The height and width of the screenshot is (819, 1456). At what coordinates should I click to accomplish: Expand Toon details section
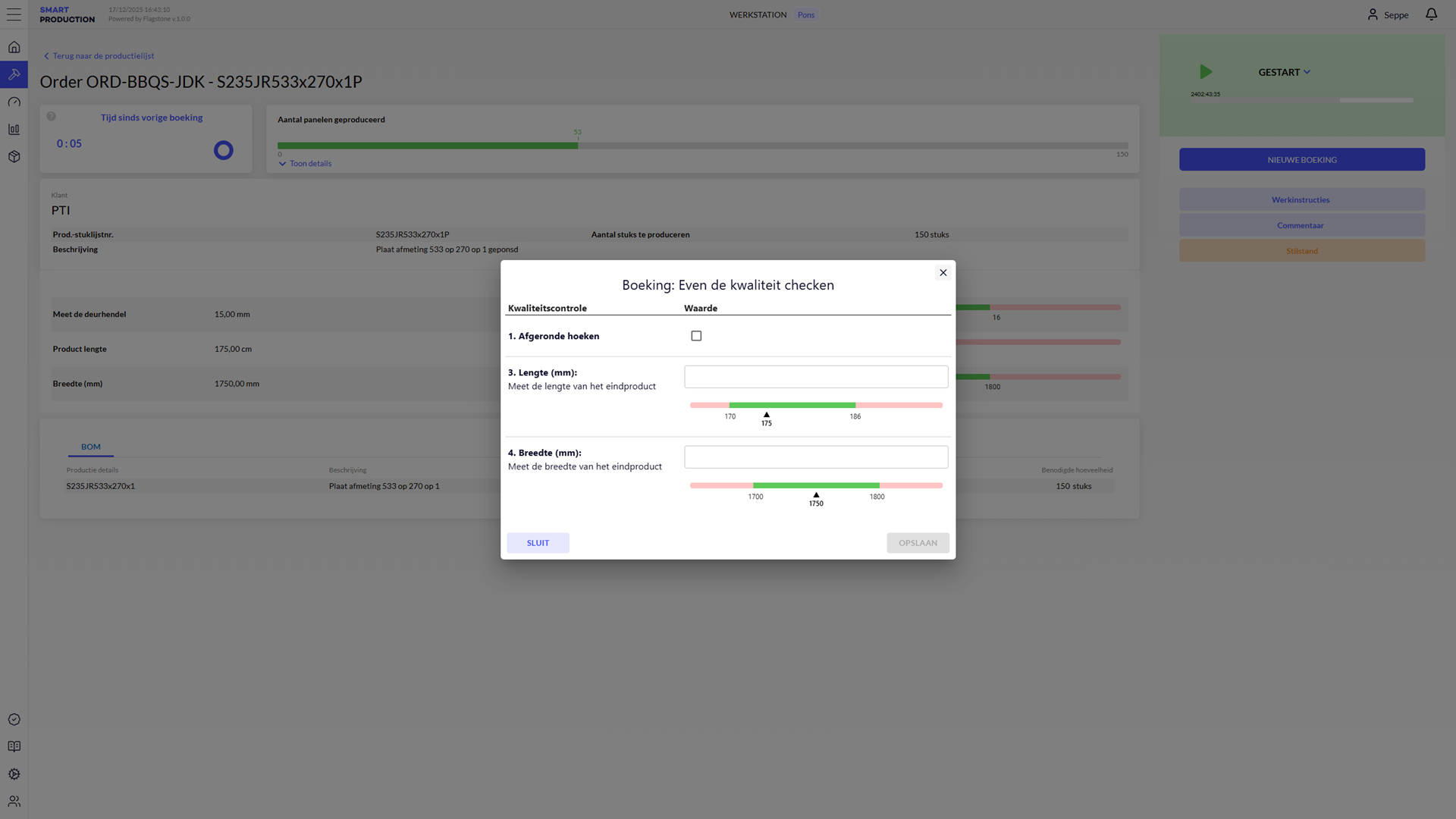coord(305,164)
